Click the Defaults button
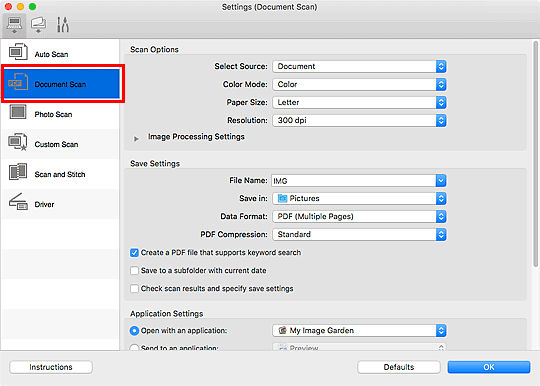This screenshot has width=540, height=386. pyautogui.click(x=399, y=367)
